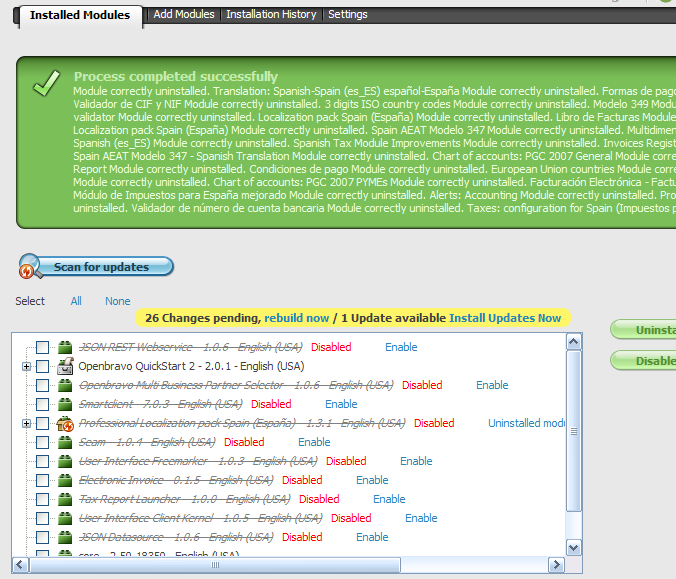
Task: Click the Seam module icon
Action: (x=65, y=442)
